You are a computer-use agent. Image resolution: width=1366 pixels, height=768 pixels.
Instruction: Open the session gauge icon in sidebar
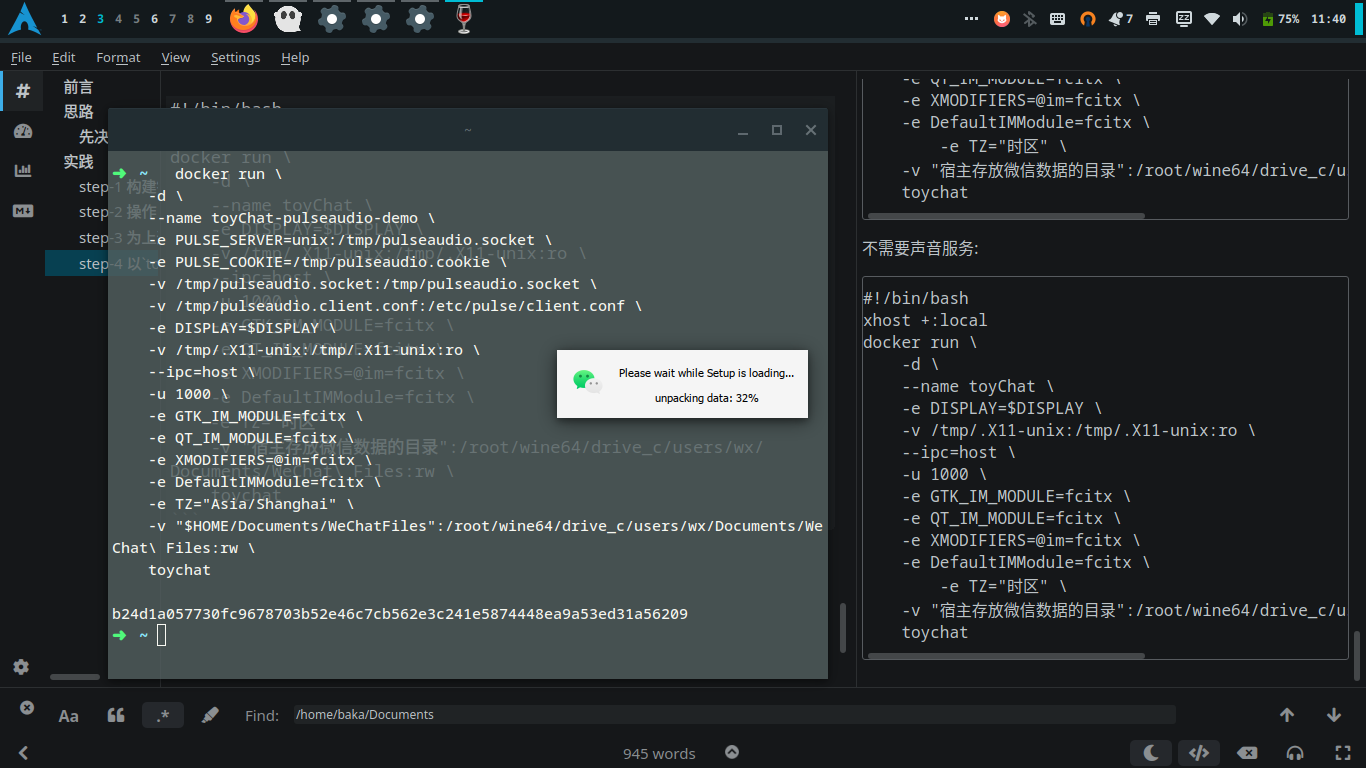point(22,131)
